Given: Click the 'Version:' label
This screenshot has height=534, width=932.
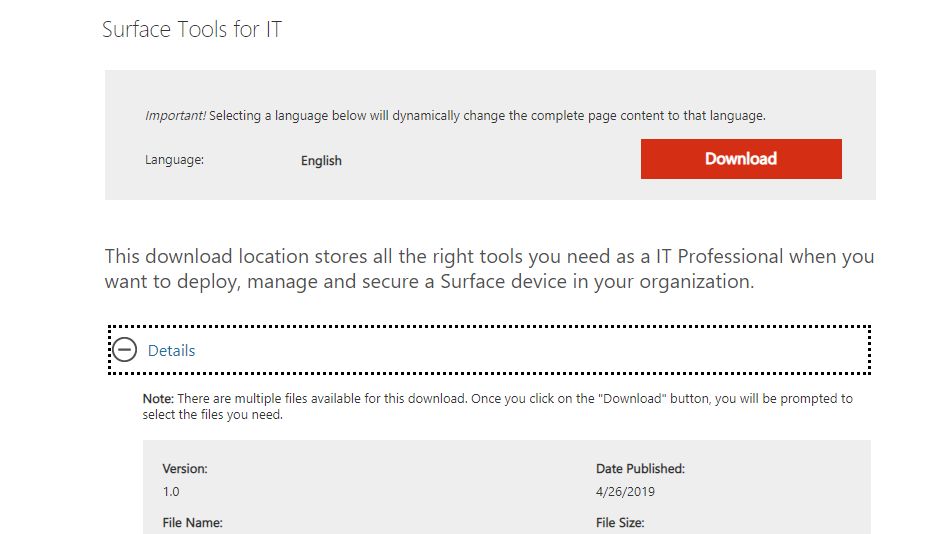Looking at the screenshot, I should click(185, 469).
